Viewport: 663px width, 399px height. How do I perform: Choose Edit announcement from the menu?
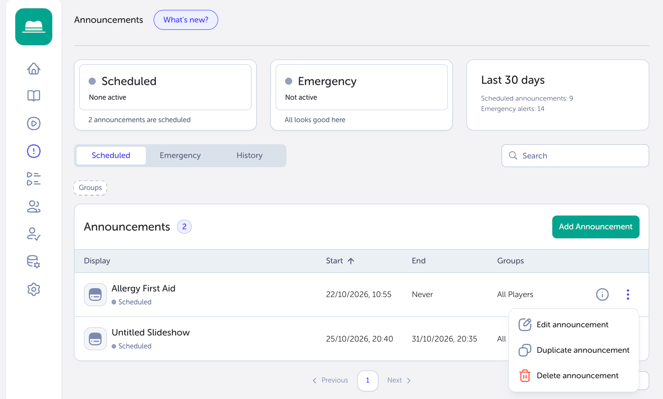pyautogui.click(x=573, y=325)
